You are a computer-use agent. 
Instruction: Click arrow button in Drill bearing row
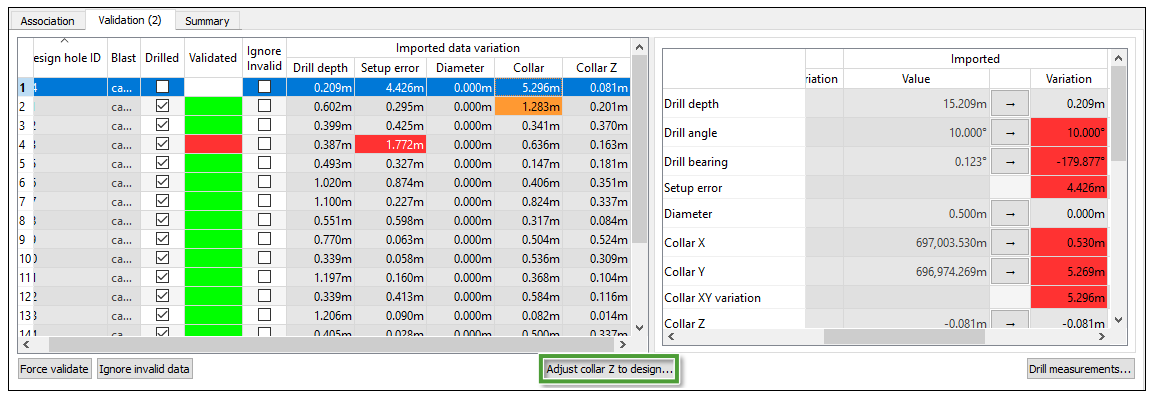[x=1010, y=160]
